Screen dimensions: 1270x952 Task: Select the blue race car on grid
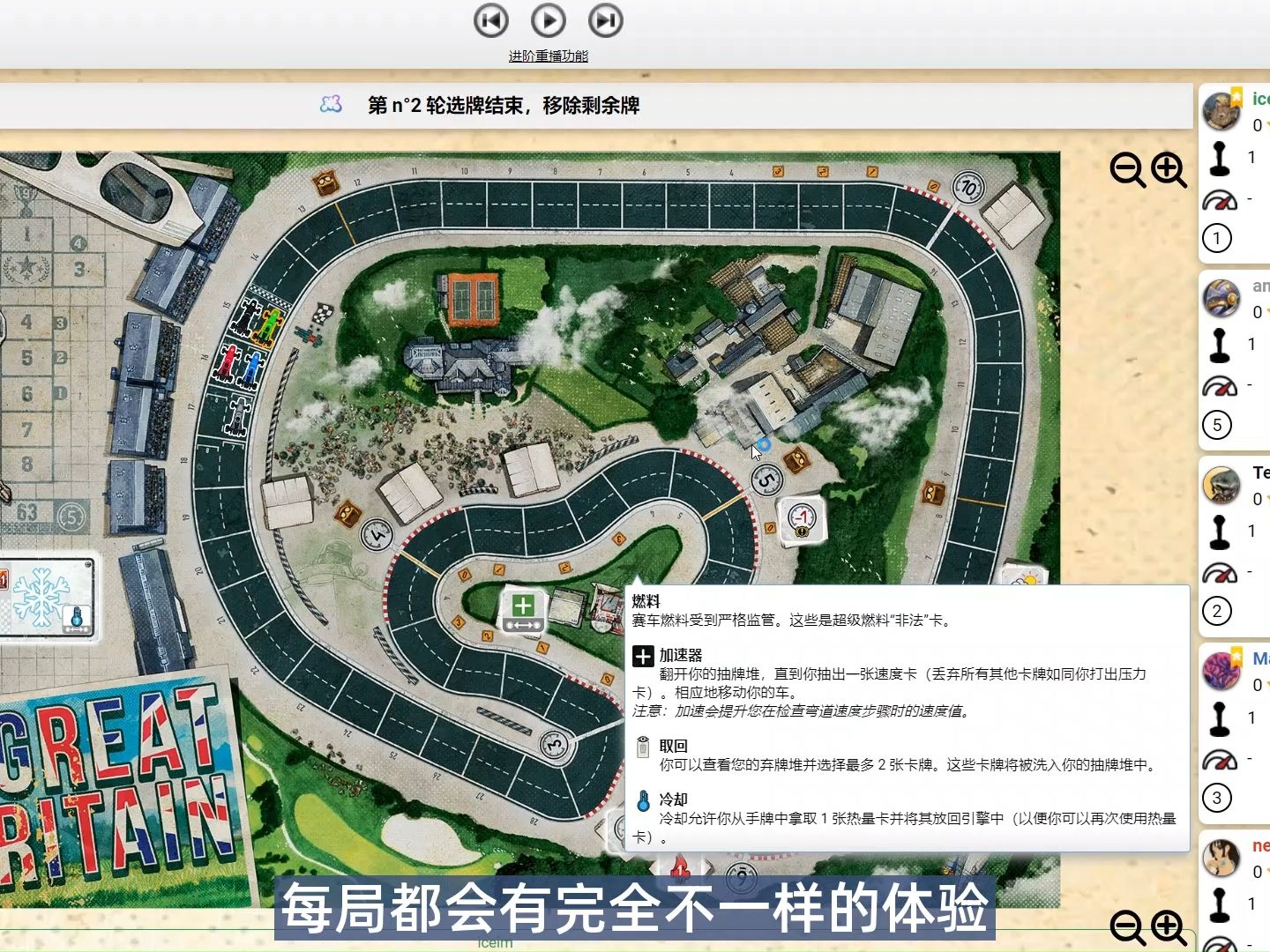[x=251, y=371]
